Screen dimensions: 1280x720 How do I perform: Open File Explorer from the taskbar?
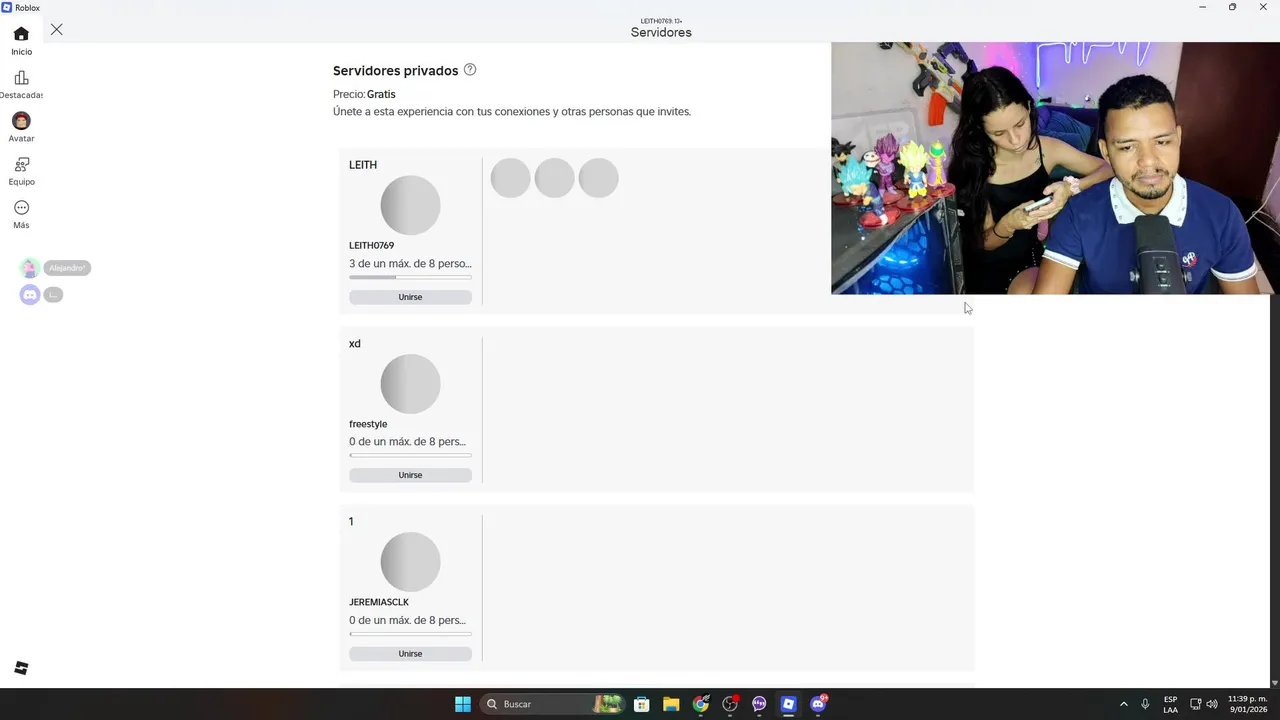(671, 704)
